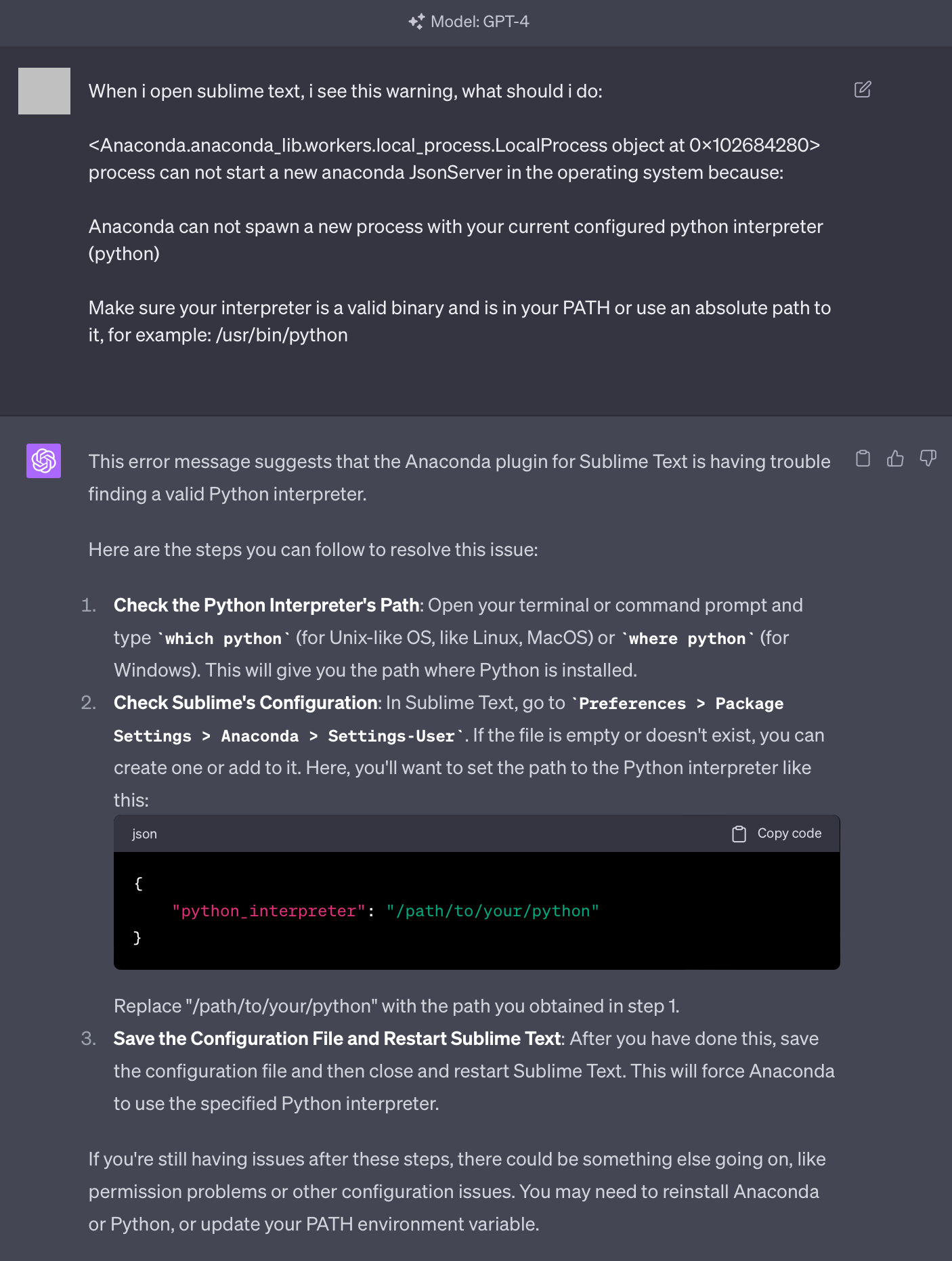Click the ChatGPT logo avatar
Screen dimensions: 952x1261
(43, 461)
